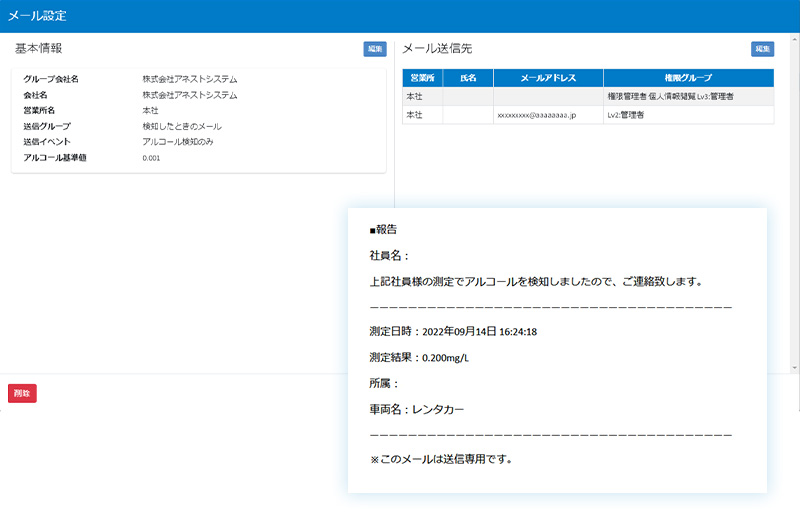The width and height of the screenshot is (800, 532).
Task: Click the 社員名： line in mail preview
Action: tap(390, 256)
